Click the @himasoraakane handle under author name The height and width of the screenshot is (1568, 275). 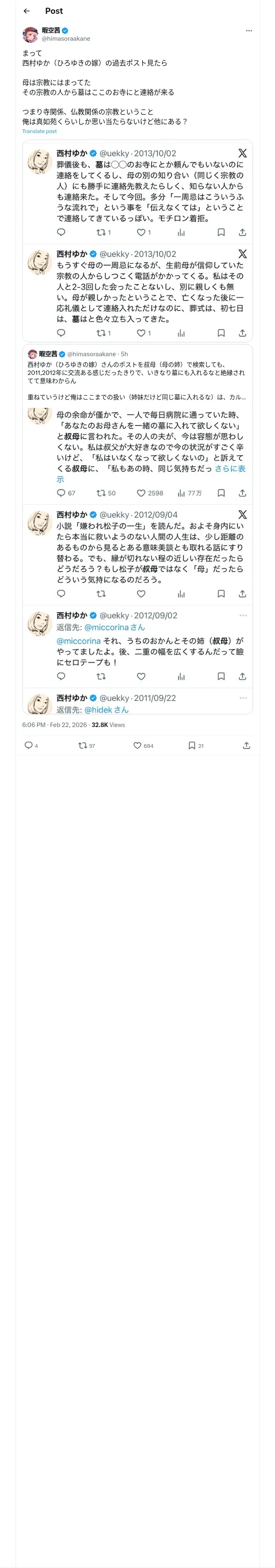(x=66, y=38)
